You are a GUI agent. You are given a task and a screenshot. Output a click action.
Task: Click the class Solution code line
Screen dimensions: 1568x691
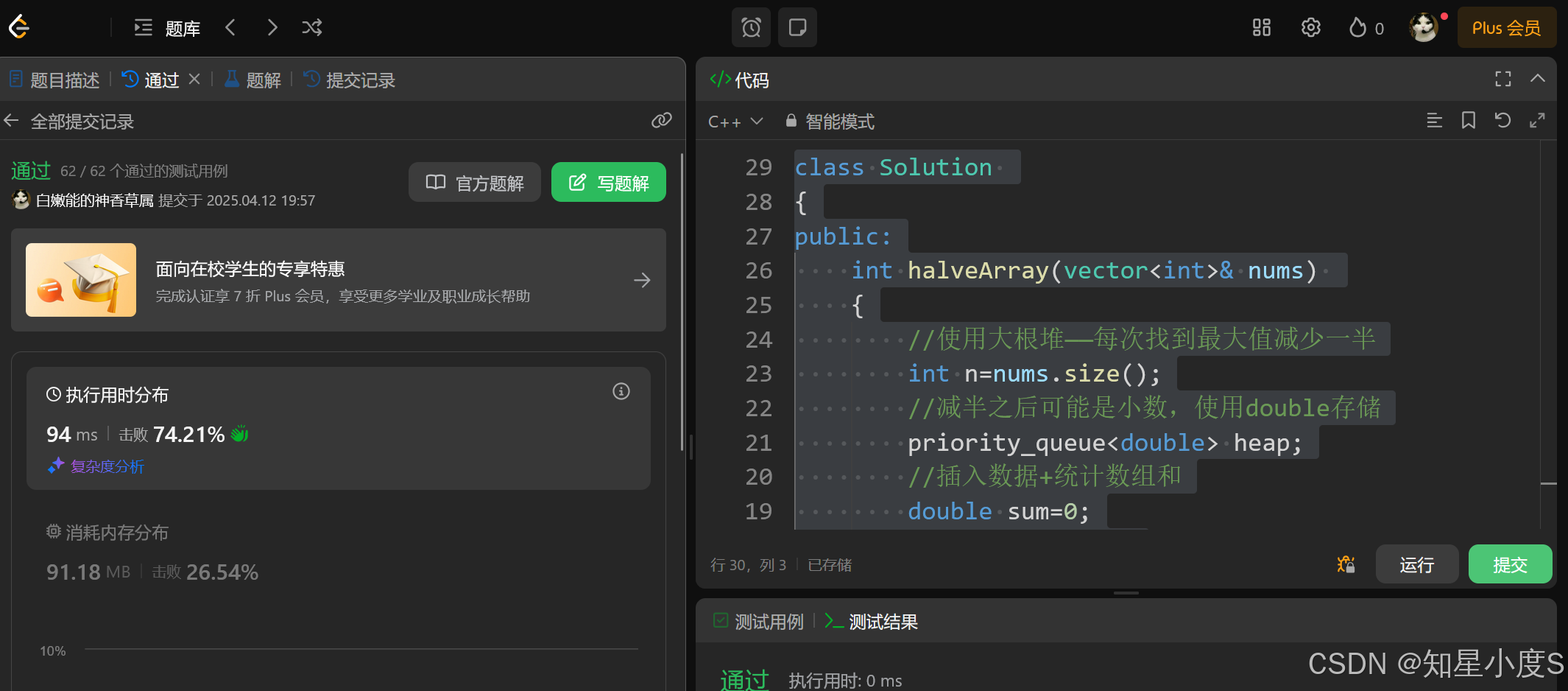(x=894, y=167)
